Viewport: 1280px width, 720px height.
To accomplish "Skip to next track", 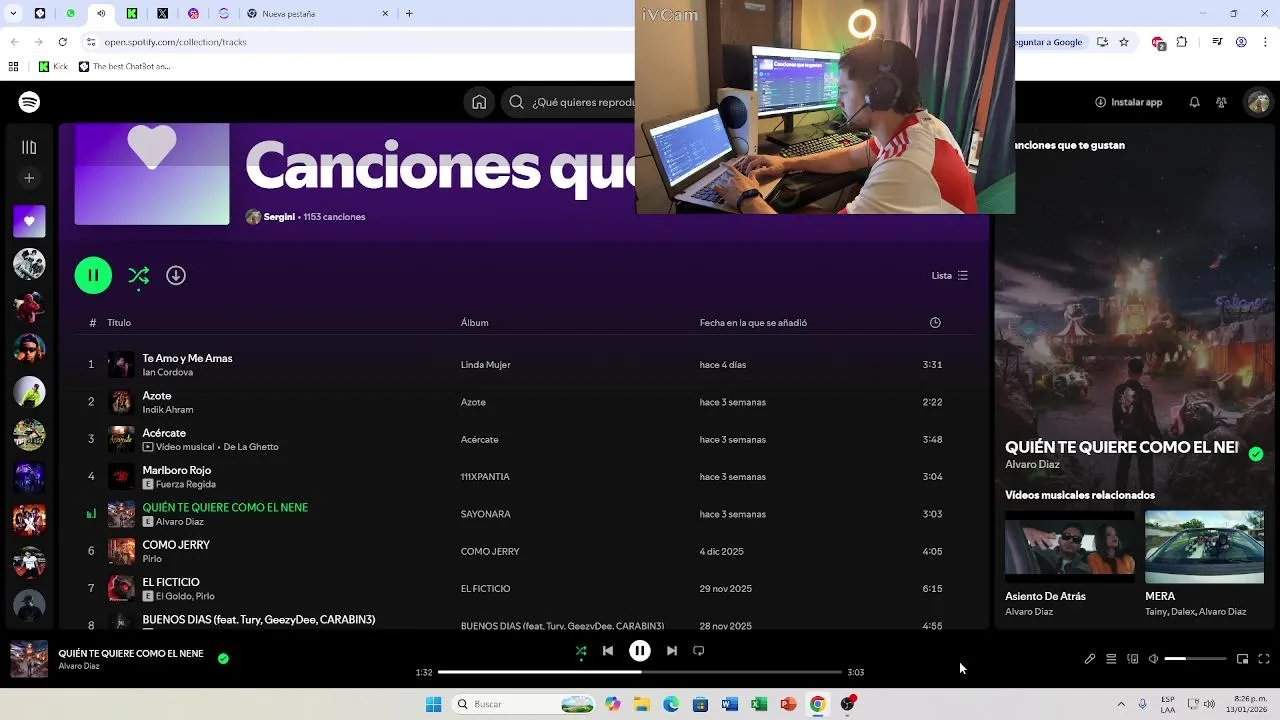I will point(672,651).
